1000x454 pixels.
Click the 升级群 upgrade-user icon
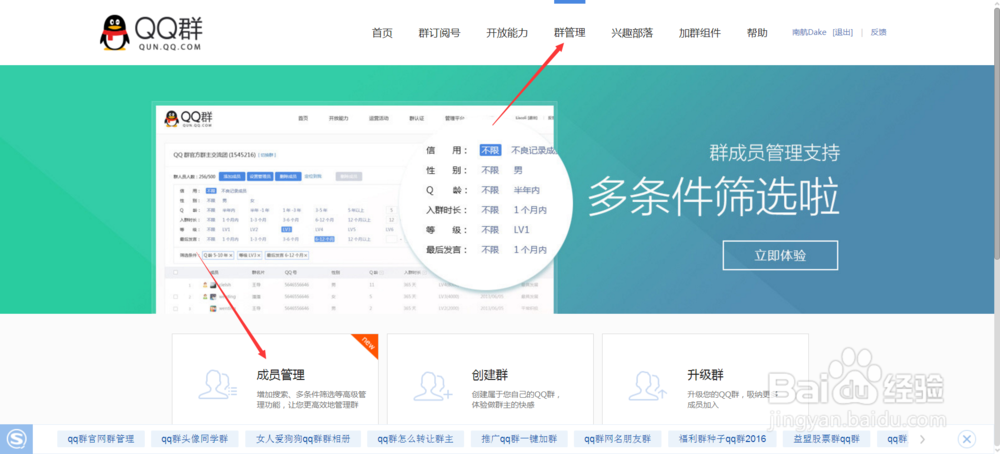click(648, 385)
